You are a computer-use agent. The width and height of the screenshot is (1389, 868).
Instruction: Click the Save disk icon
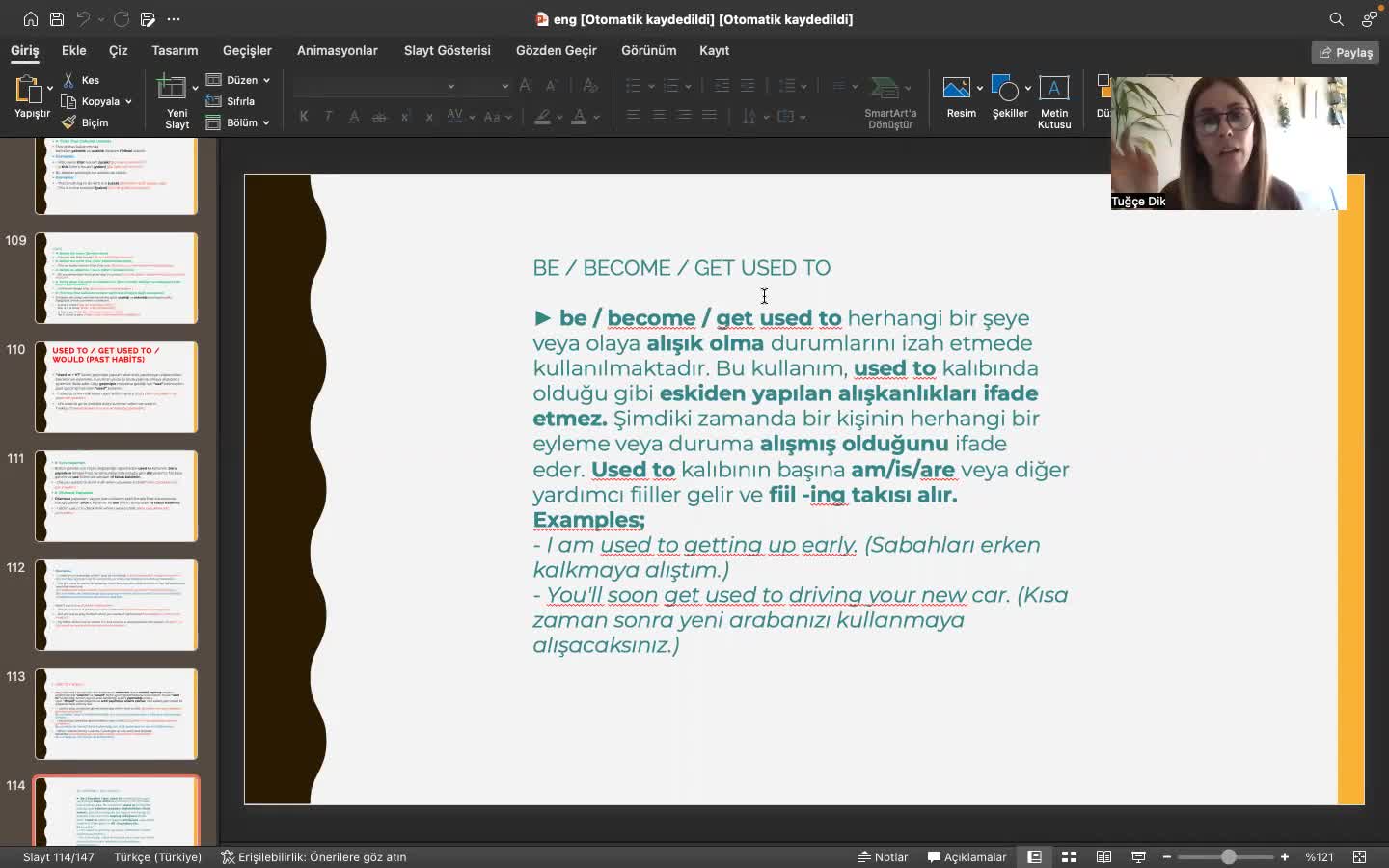coord(57,19)
